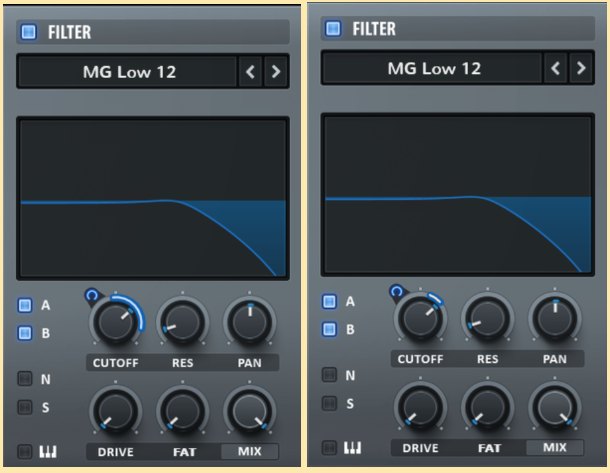Toggle oscillator B routing in right panel

[330, 330]
